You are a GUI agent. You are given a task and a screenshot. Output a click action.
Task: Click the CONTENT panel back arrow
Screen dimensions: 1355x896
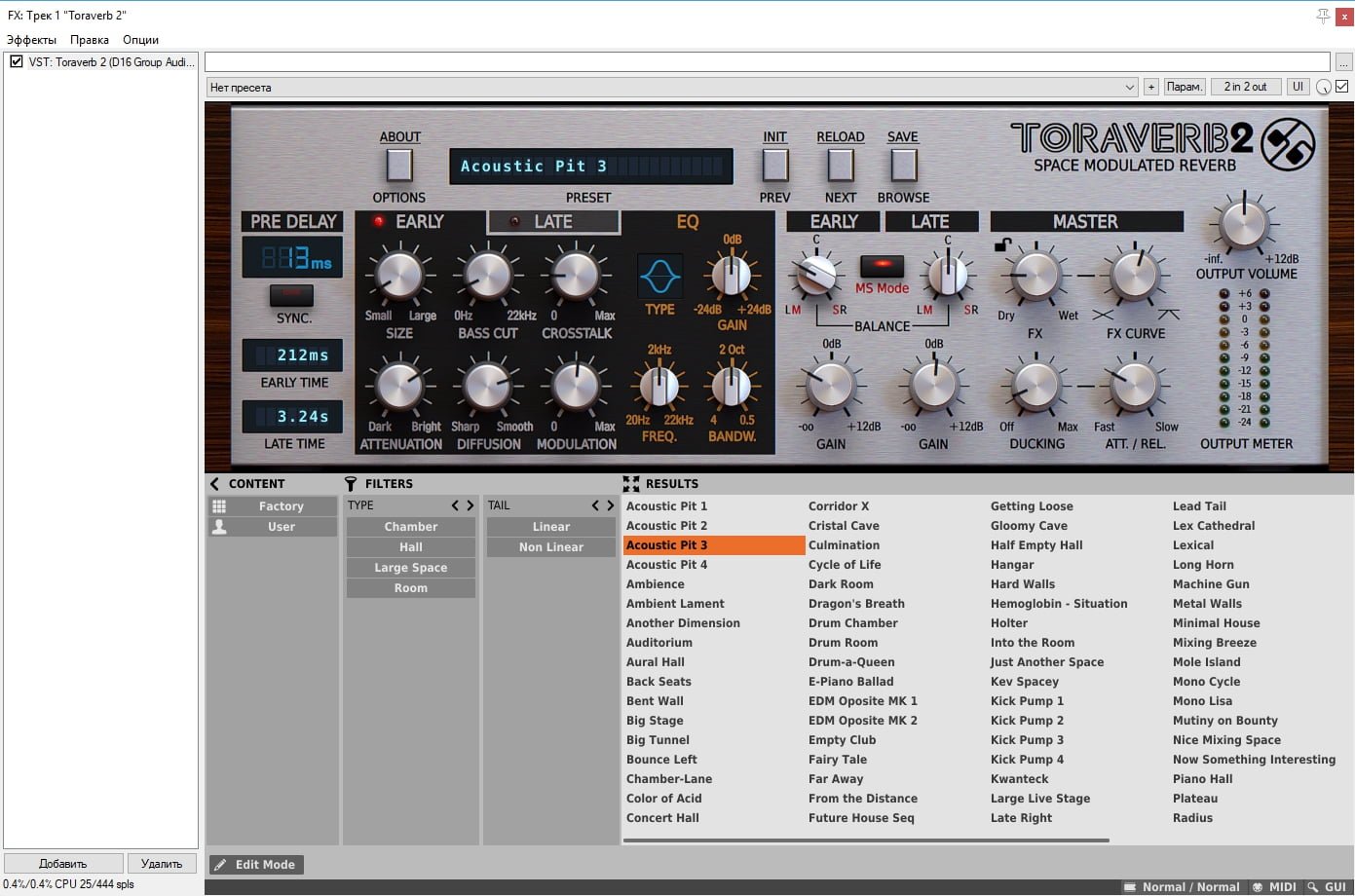(x=215, y=483)
